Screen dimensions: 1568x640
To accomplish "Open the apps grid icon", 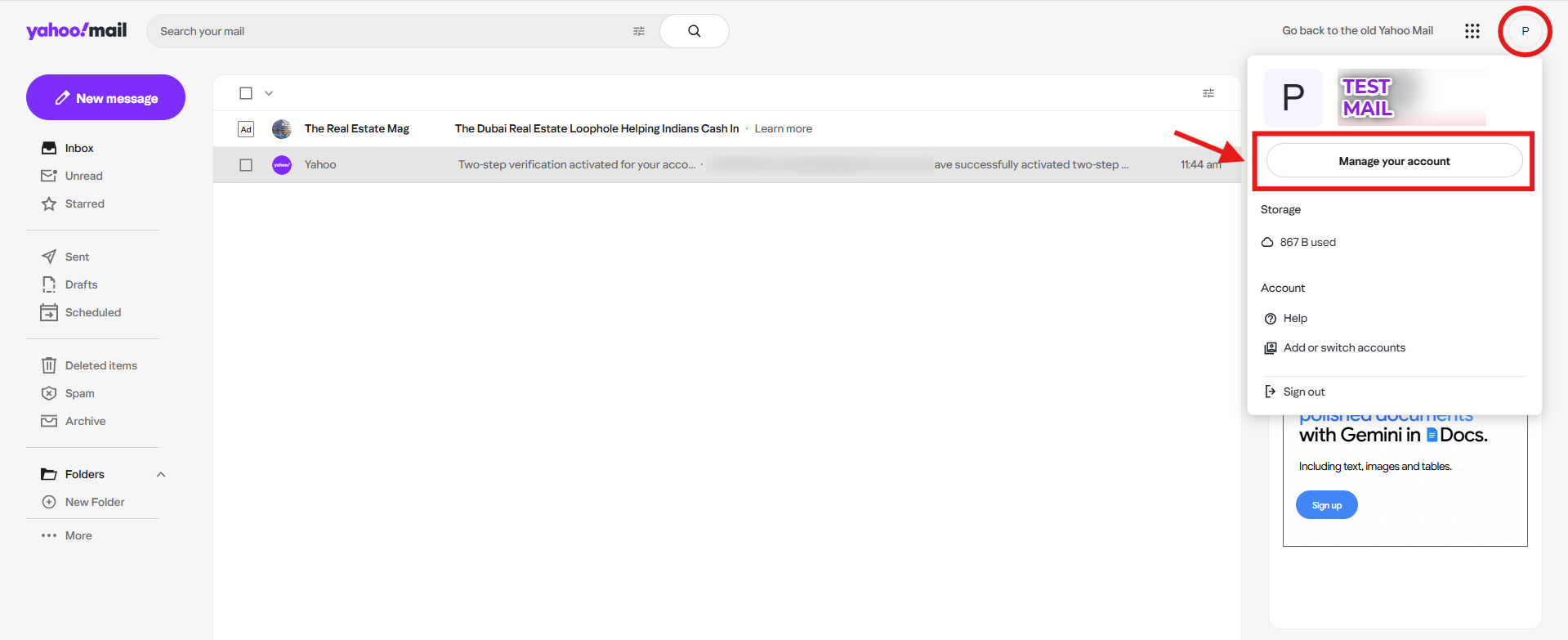I will (x=1472, y=31).
